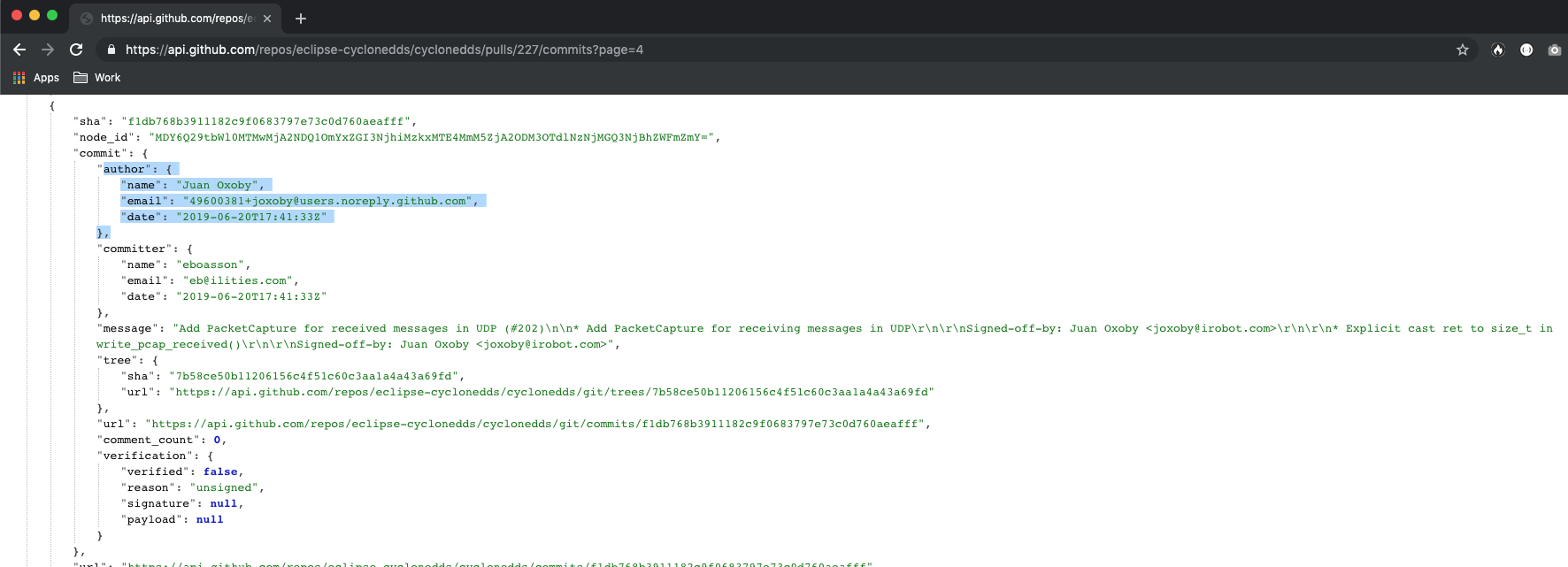Click the comment_count value 0

[x=217, y=440]
